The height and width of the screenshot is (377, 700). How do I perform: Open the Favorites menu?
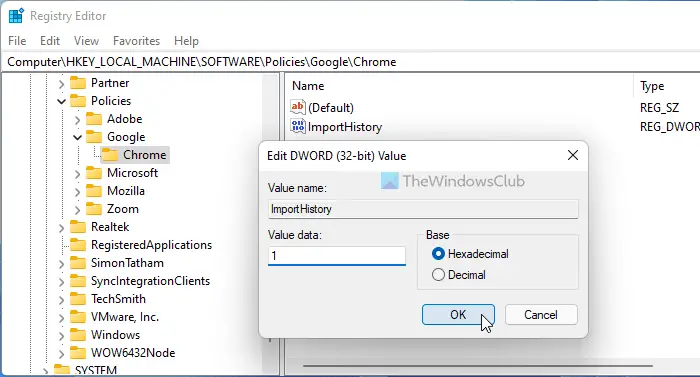[x=136, y=41]
